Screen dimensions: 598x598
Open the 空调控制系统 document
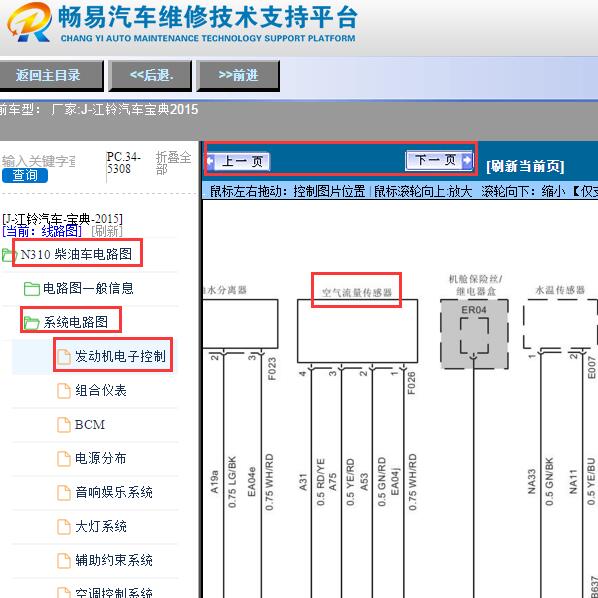pos(114,592)
